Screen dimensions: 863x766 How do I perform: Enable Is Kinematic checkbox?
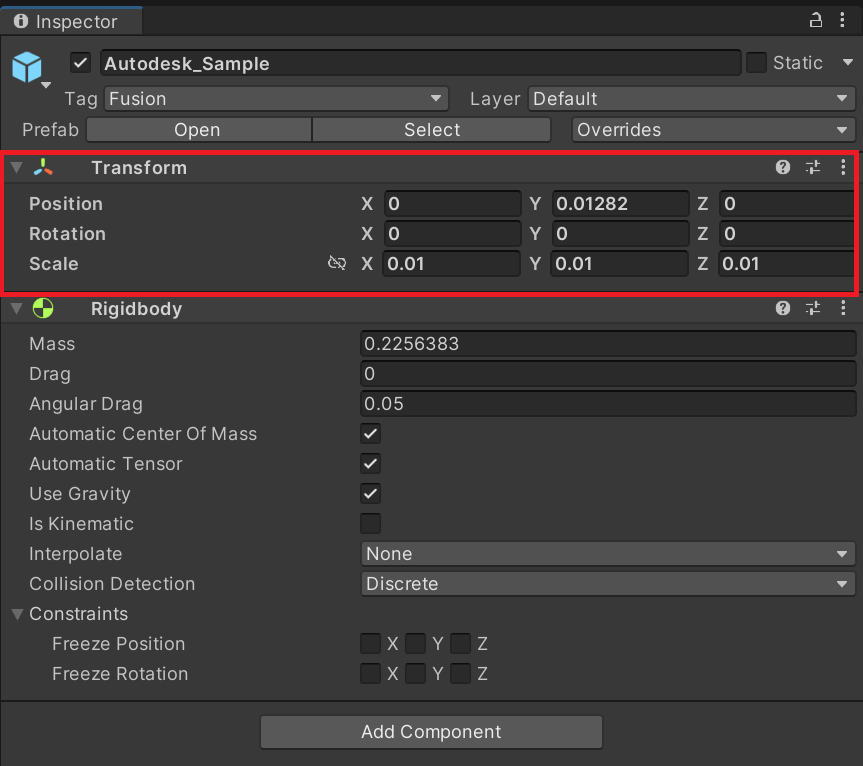click(370, 523)
